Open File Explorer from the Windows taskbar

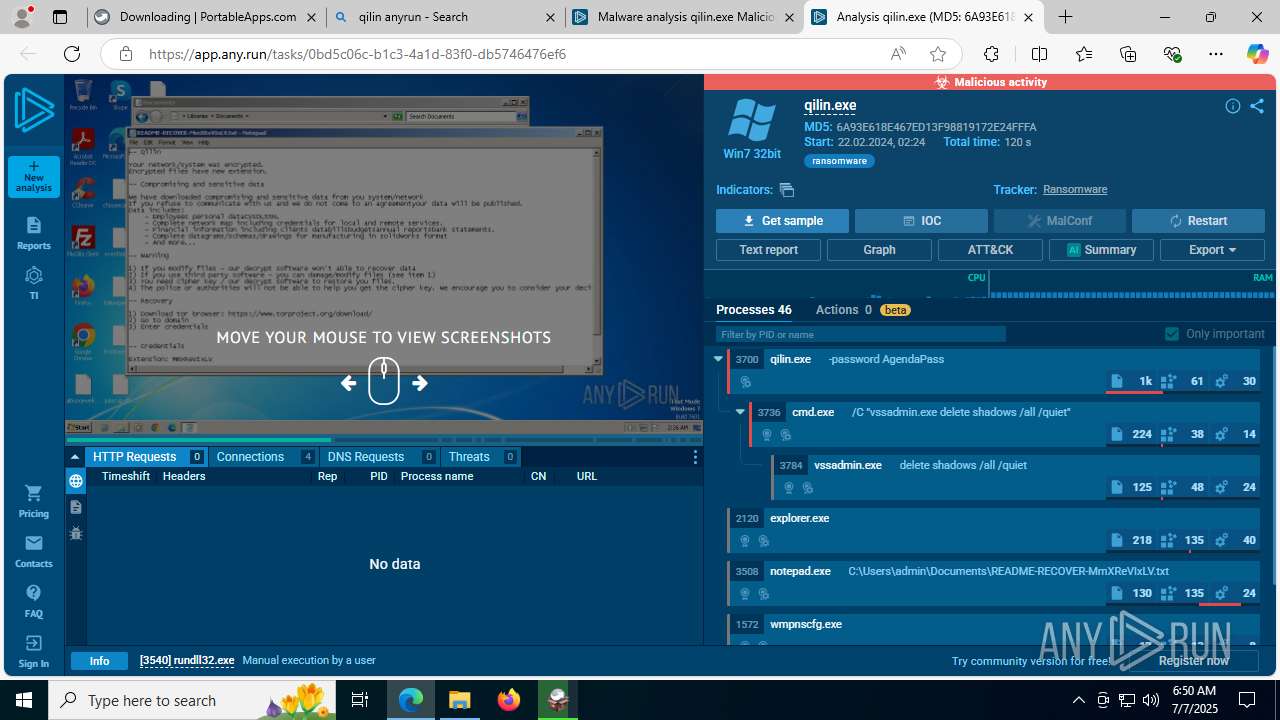point(459,700)
